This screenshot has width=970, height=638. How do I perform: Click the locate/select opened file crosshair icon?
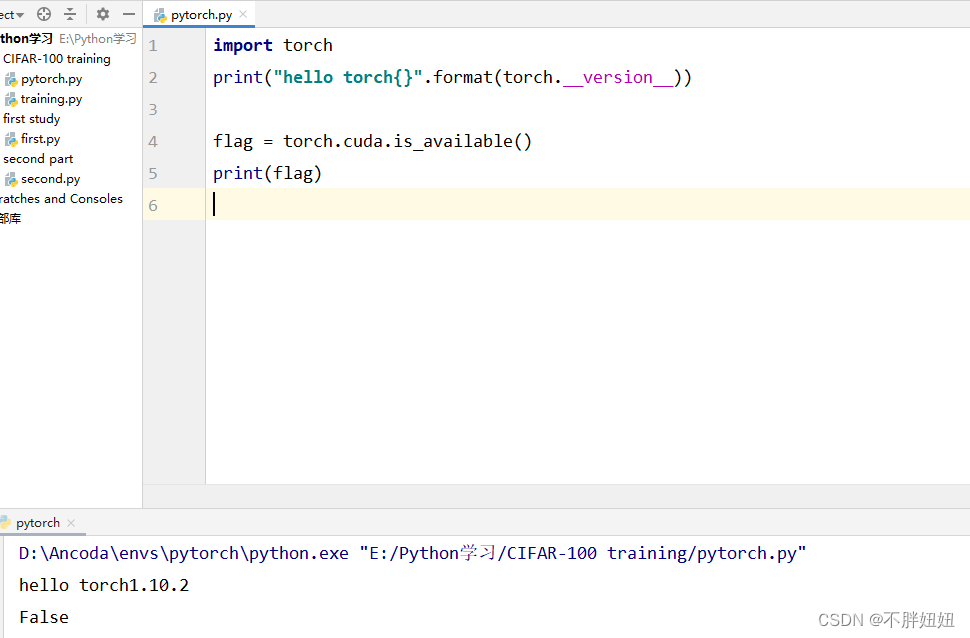tap(44, 14)
